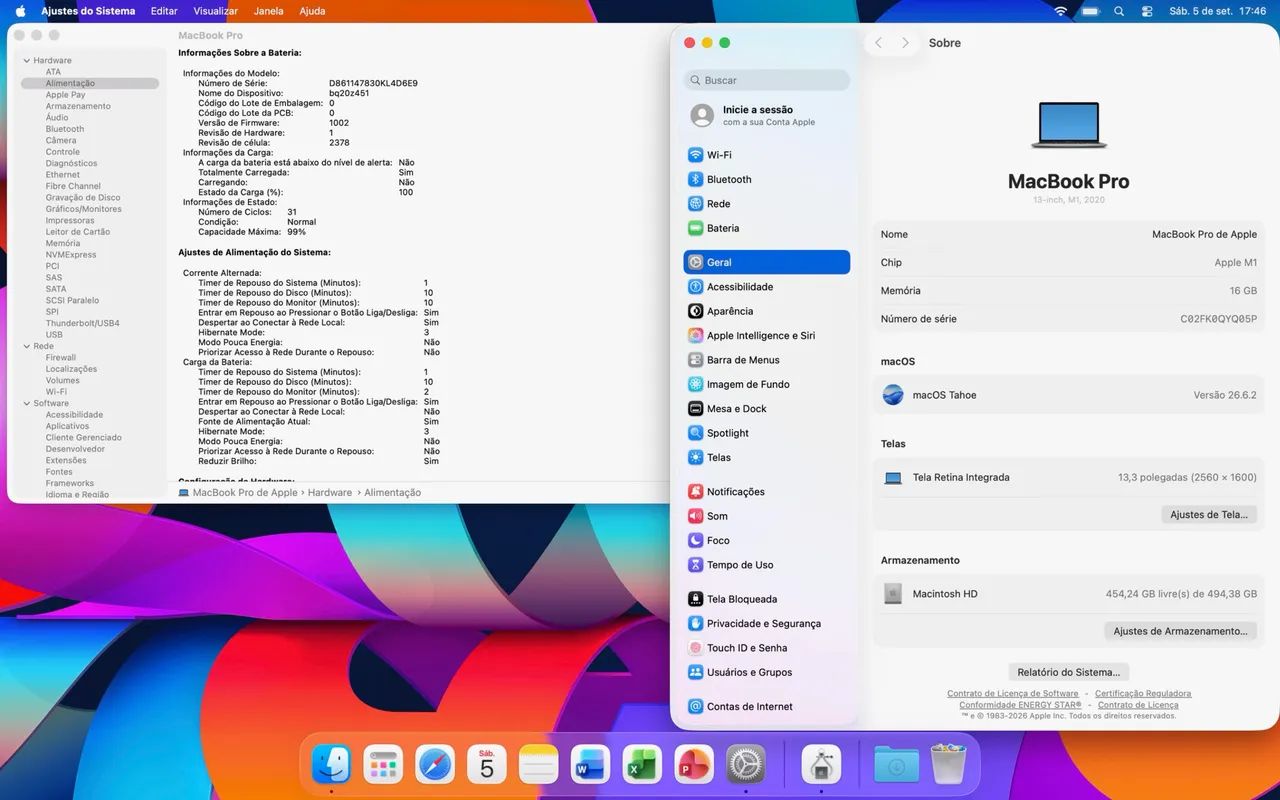This screenshot has height=800, width=1280.
Task: Open Contas de Internet settings
Action: coord(767,707)
